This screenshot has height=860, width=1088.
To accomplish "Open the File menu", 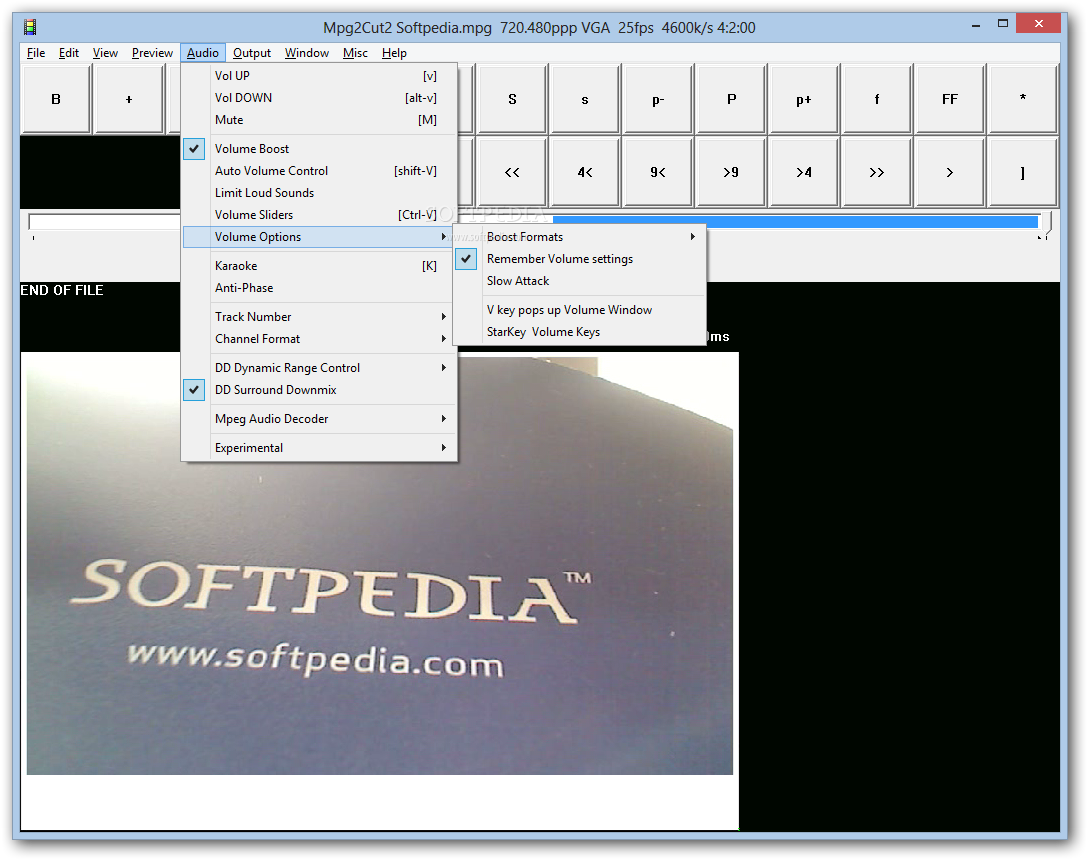I will click(x=36, y=53).
